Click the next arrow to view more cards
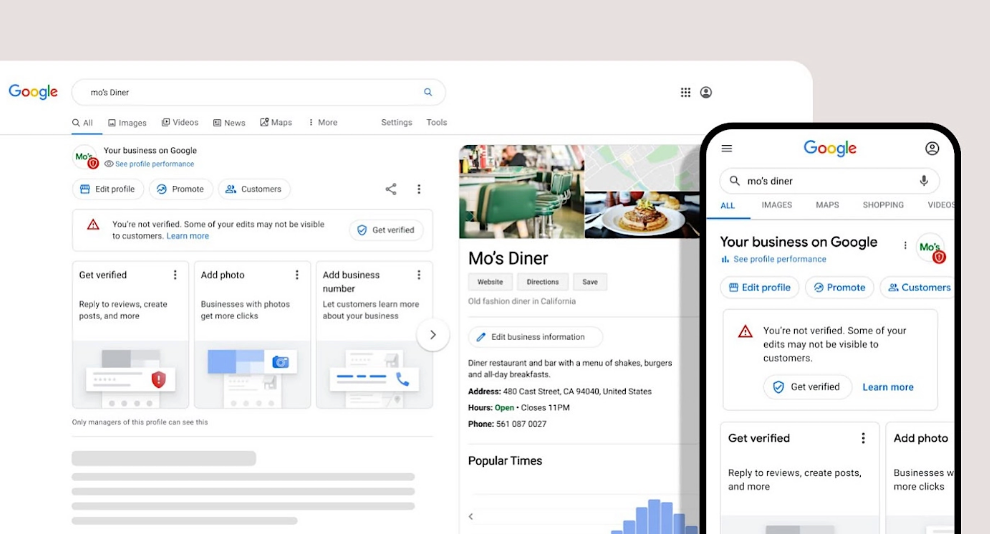 click(432, 335)
